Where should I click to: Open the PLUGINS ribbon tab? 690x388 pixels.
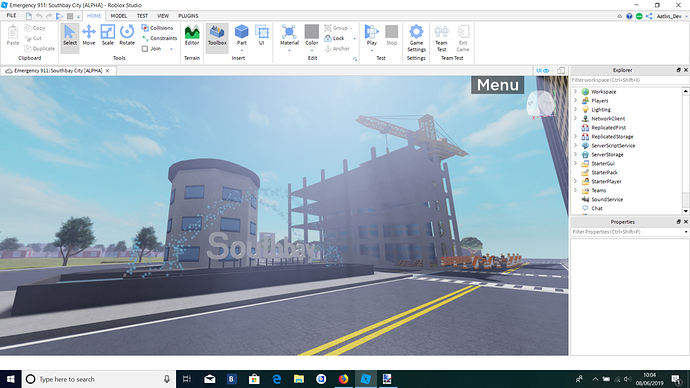tap(188, 16)
